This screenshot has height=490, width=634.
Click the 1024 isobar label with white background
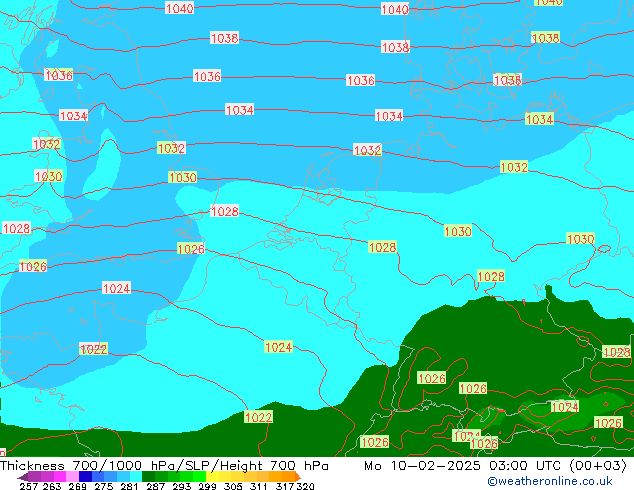click(x=116, y=288)
